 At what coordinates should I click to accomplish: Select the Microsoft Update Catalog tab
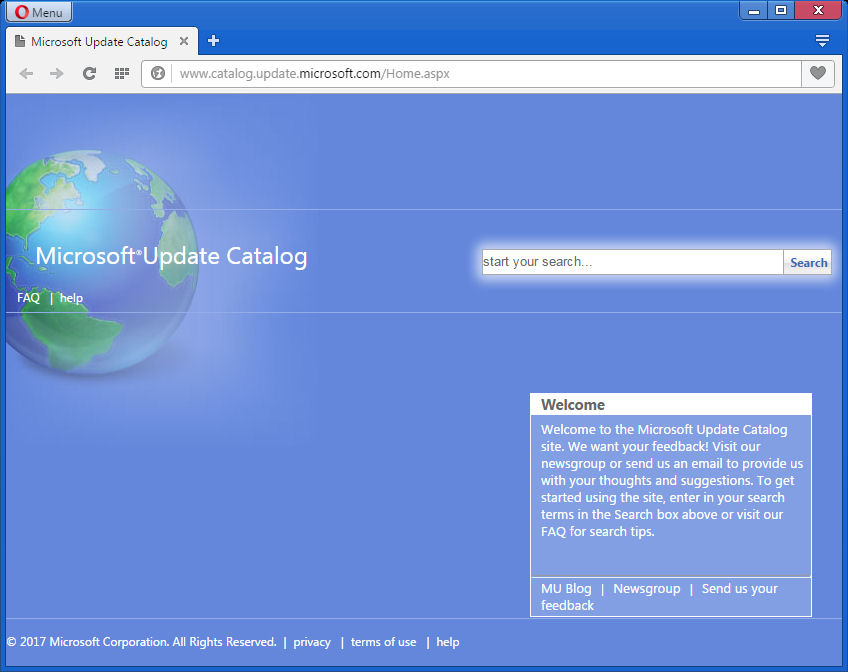98,42
